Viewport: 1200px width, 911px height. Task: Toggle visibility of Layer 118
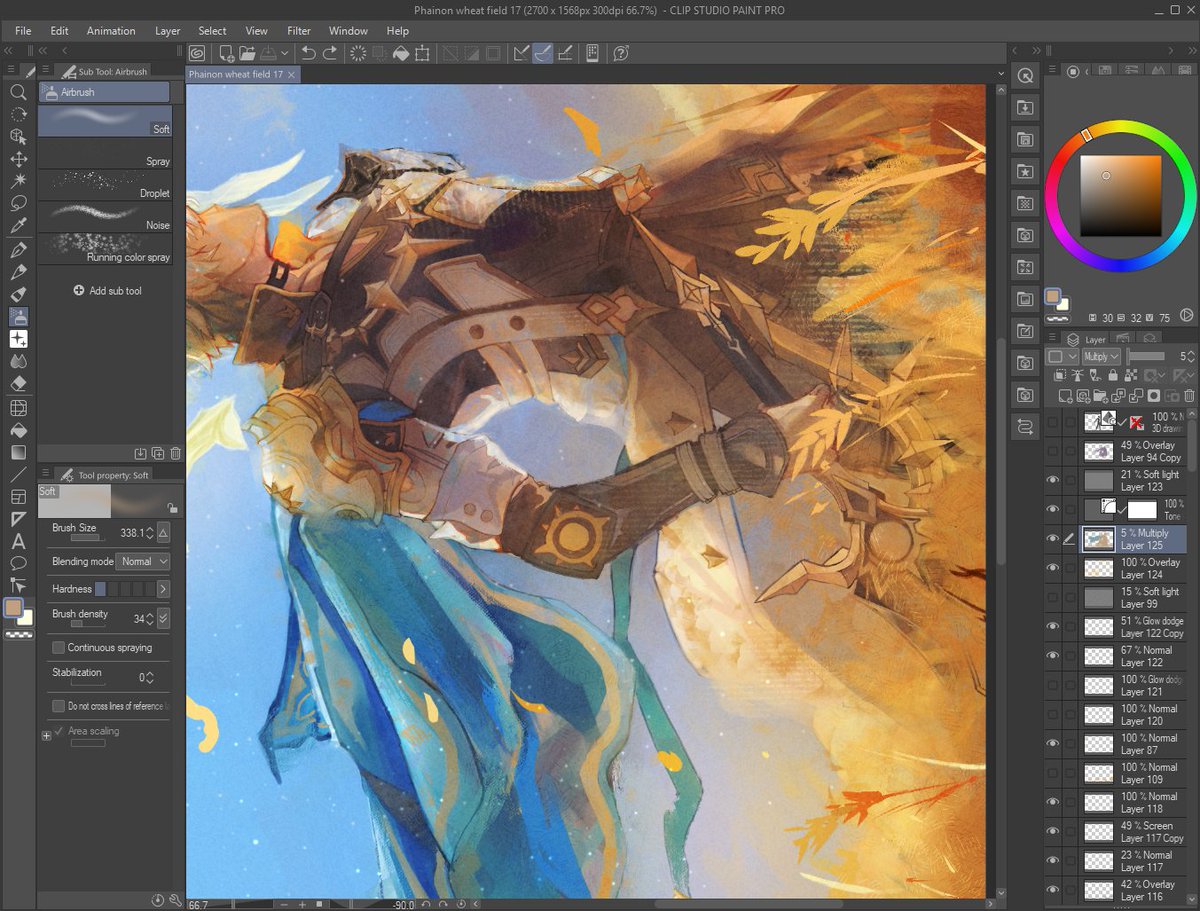click(x=1053, y=802)
